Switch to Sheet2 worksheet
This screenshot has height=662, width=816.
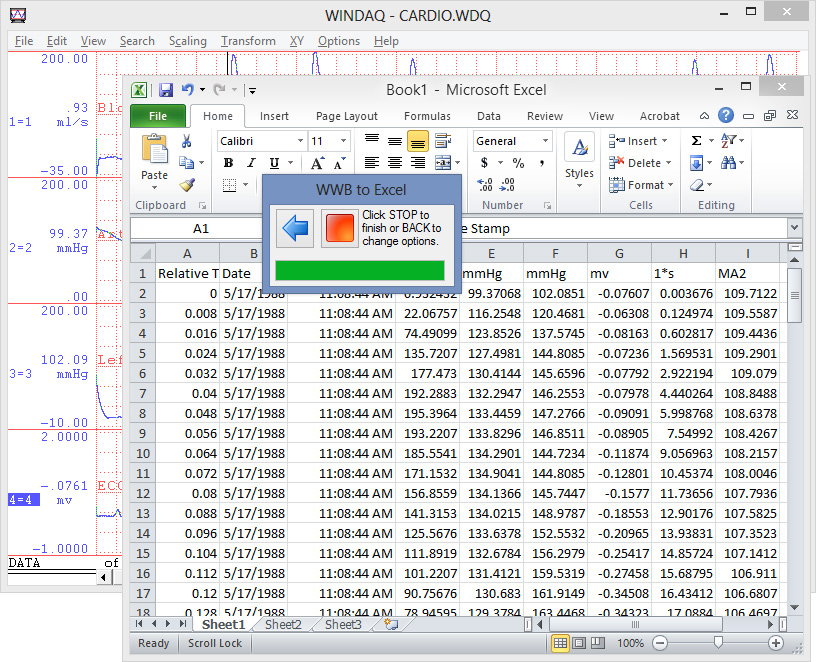click(283, 624)
